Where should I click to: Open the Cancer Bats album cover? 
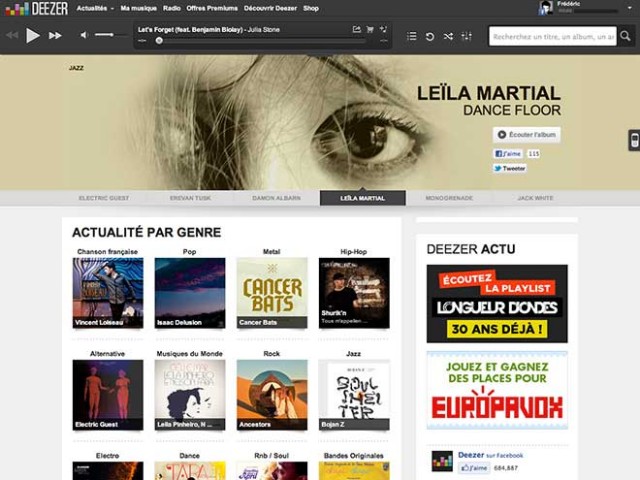pyautogui.click(x=272, y=293)
